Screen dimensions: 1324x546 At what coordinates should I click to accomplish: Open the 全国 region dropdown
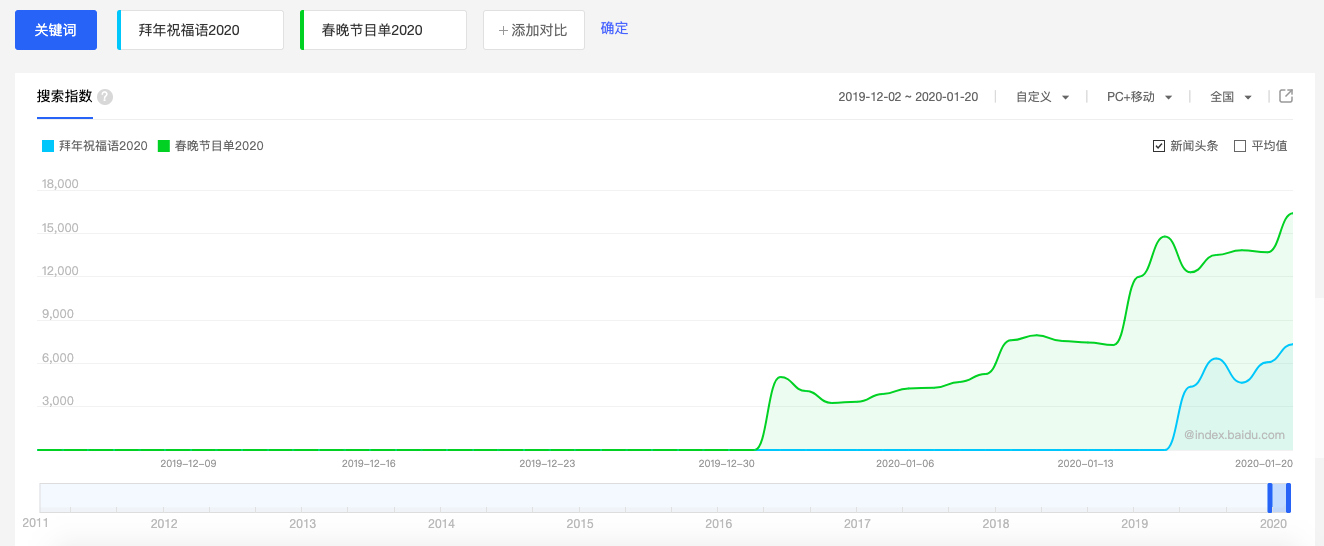coord(1231,97)
